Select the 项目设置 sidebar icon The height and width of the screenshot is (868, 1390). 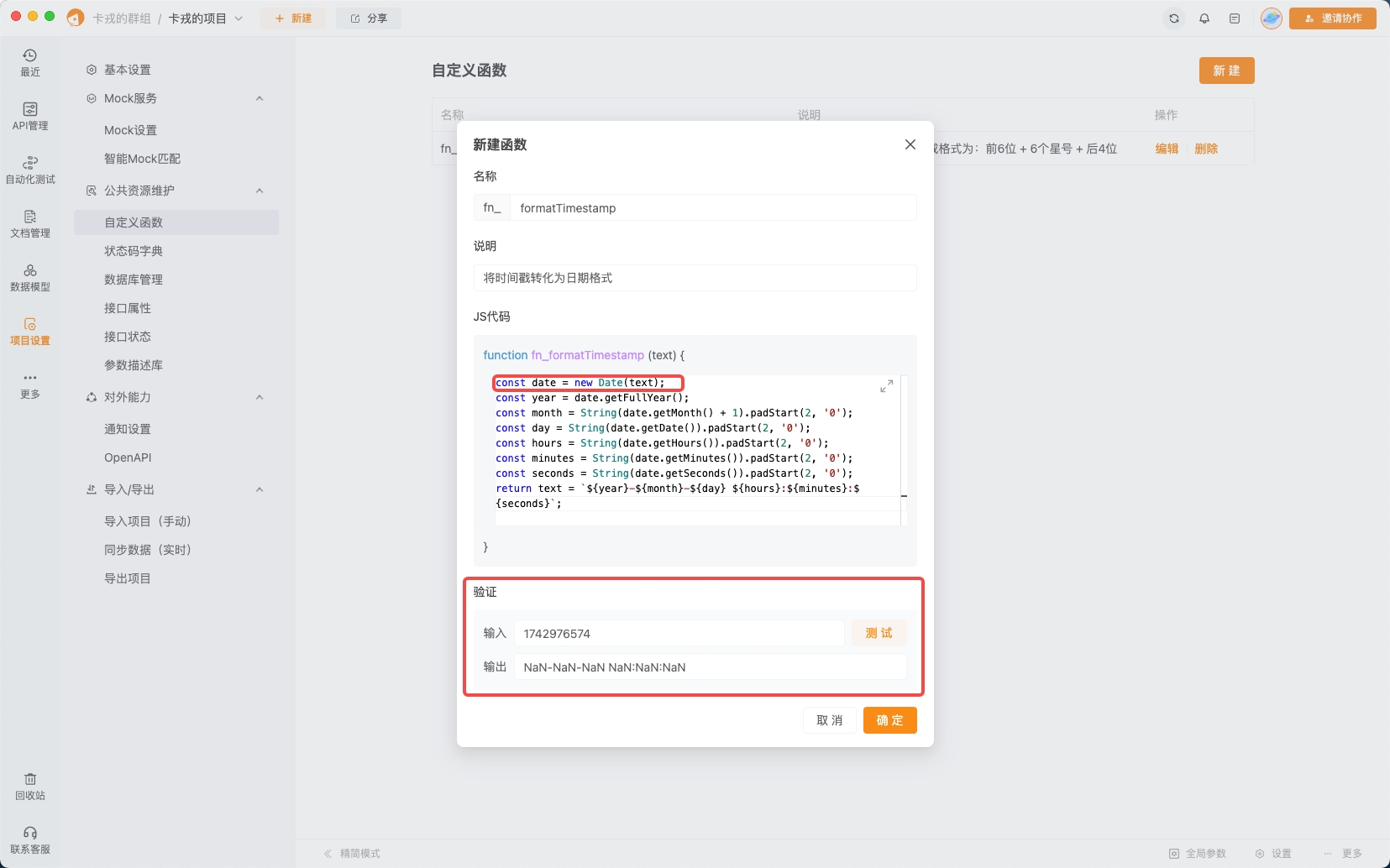(x=29, y=331)
